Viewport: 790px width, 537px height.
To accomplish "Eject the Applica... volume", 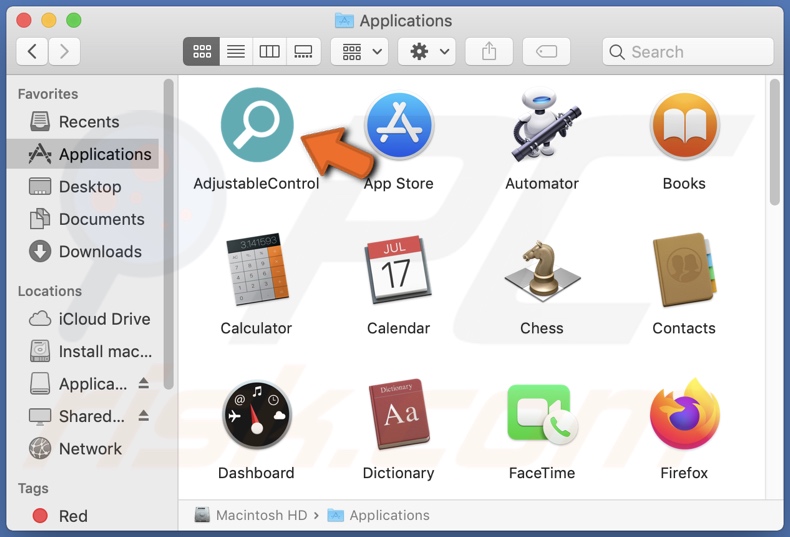I will pos(144,383).
